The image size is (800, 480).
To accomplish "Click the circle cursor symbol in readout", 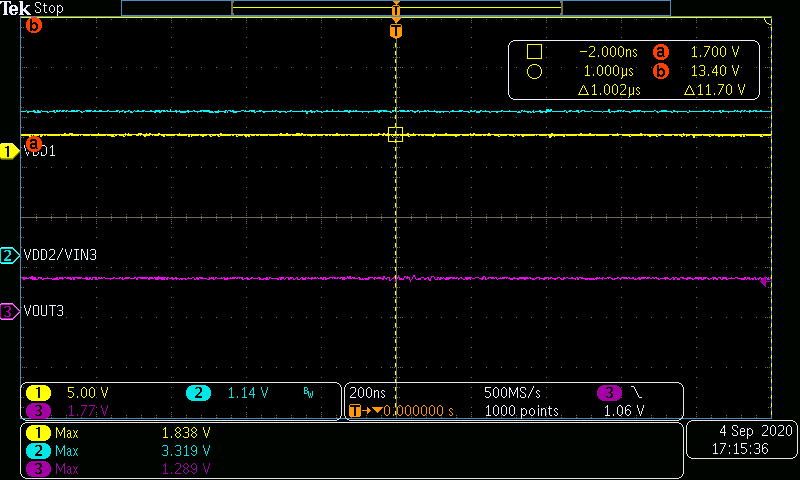I will 534,71.
